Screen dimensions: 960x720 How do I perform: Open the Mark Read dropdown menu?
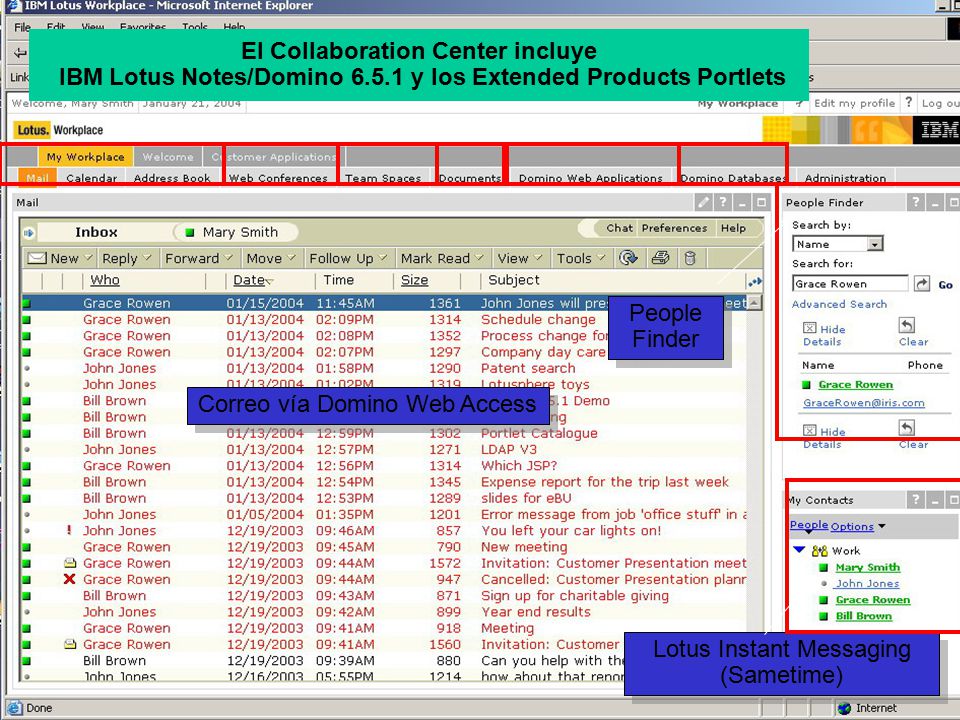pos(479,258)
